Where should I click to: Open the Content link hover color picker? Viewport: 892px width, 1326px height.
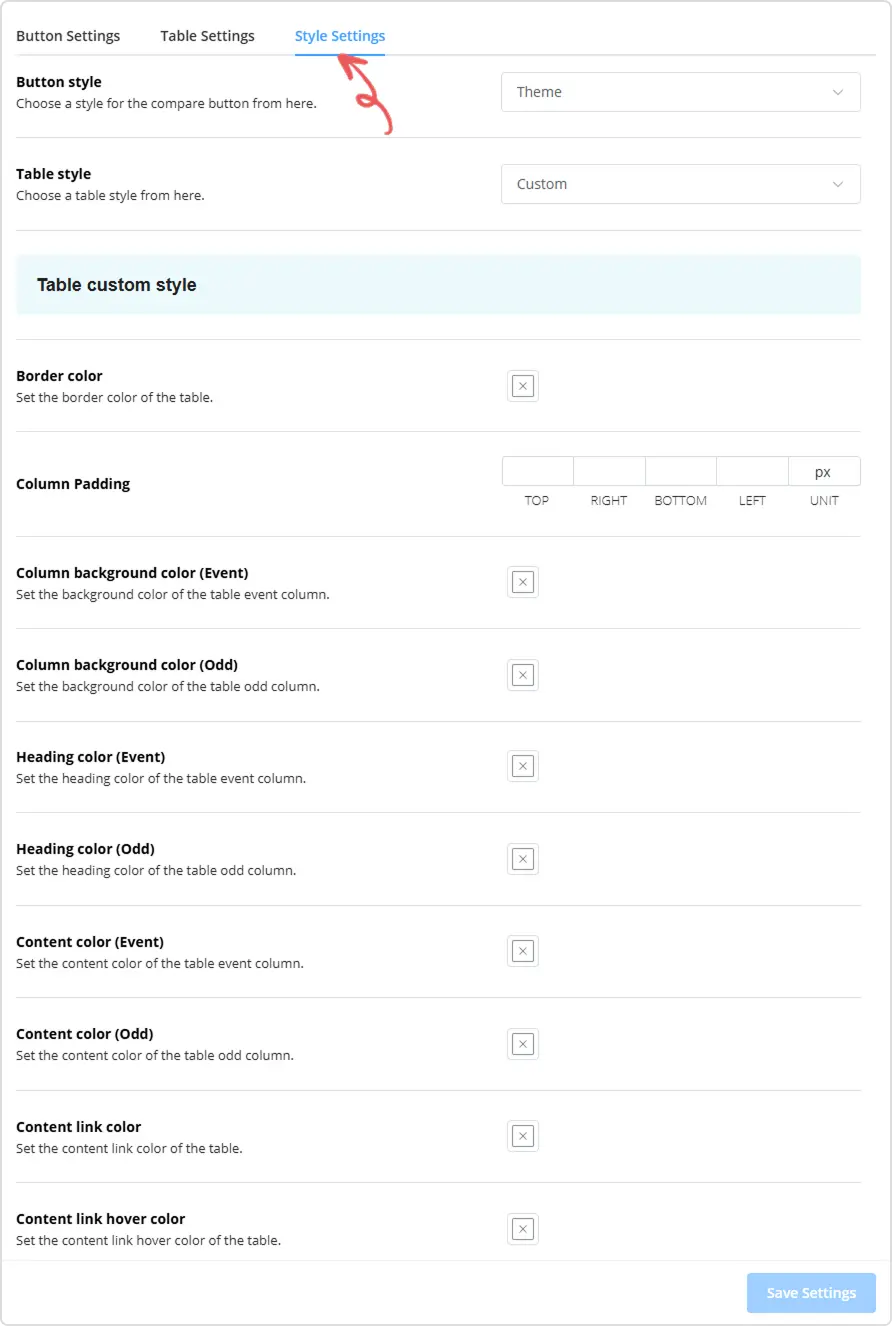[x=522, y=1228]
